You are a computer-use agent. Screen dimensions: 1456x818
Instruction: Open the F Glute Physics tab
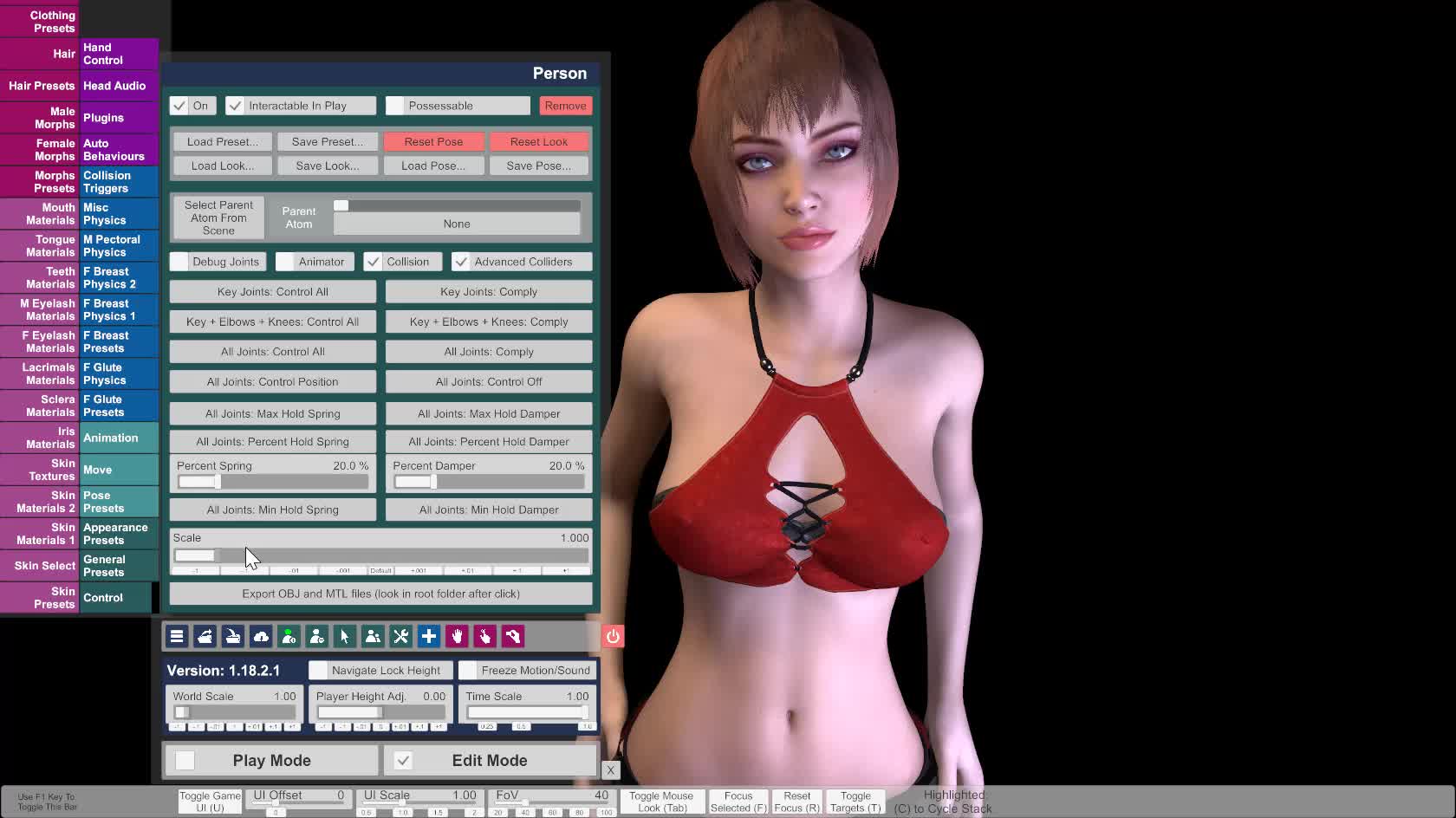coord(119,373)
